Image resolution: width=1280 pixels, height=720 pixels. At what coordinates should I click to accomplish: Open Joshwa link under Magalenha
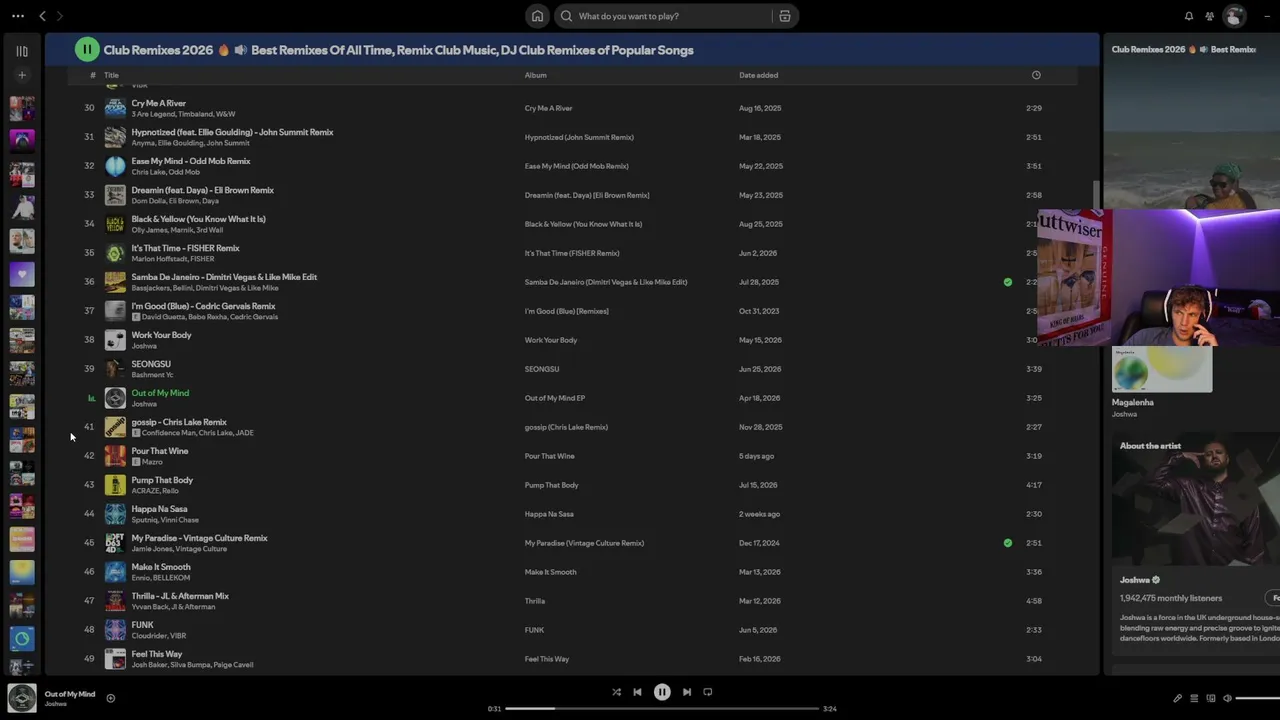click(1124, 414)
